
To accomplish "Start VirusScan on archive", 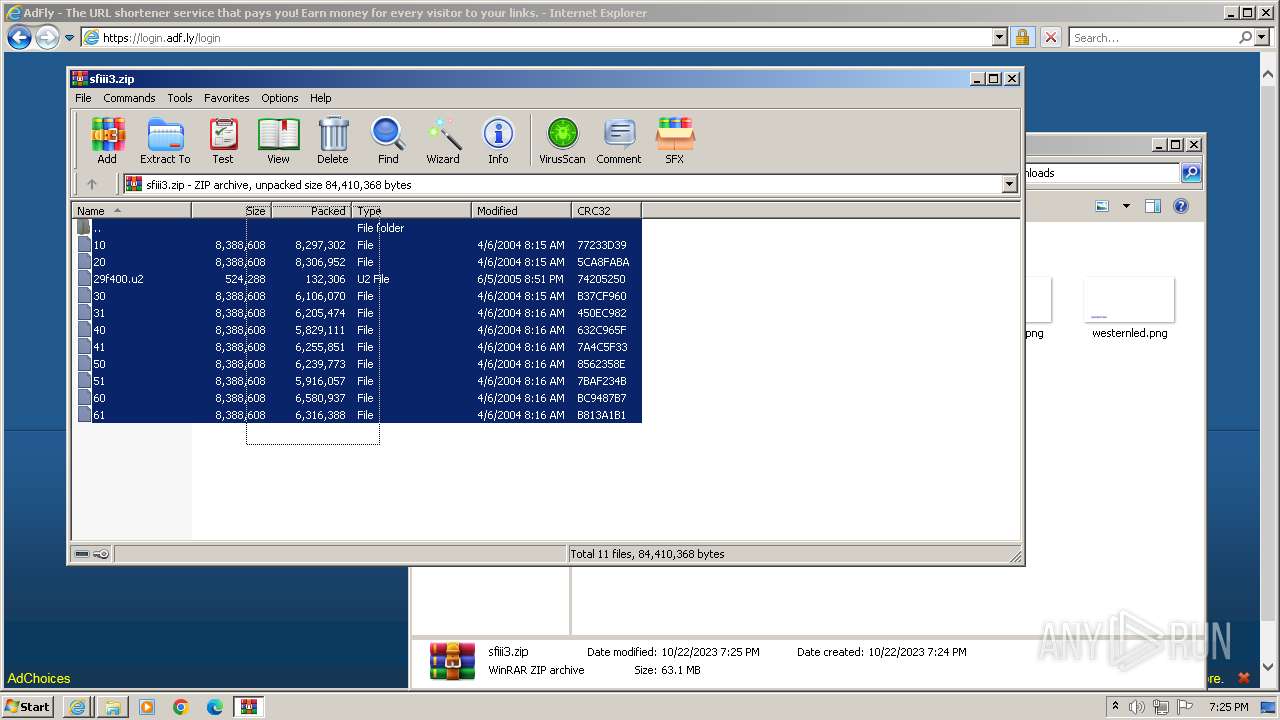I will pyautogui.click(x=562, y=140).
